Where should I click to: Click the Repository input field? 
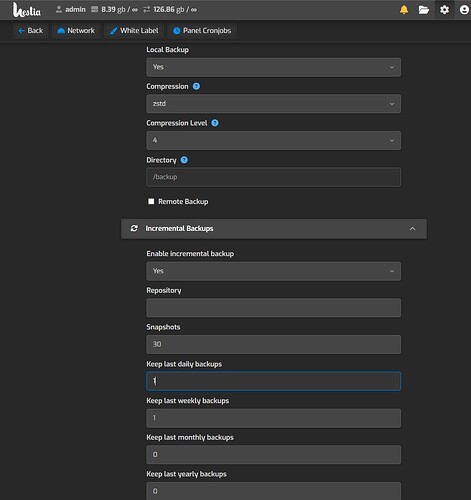click(x=273, y=308)
